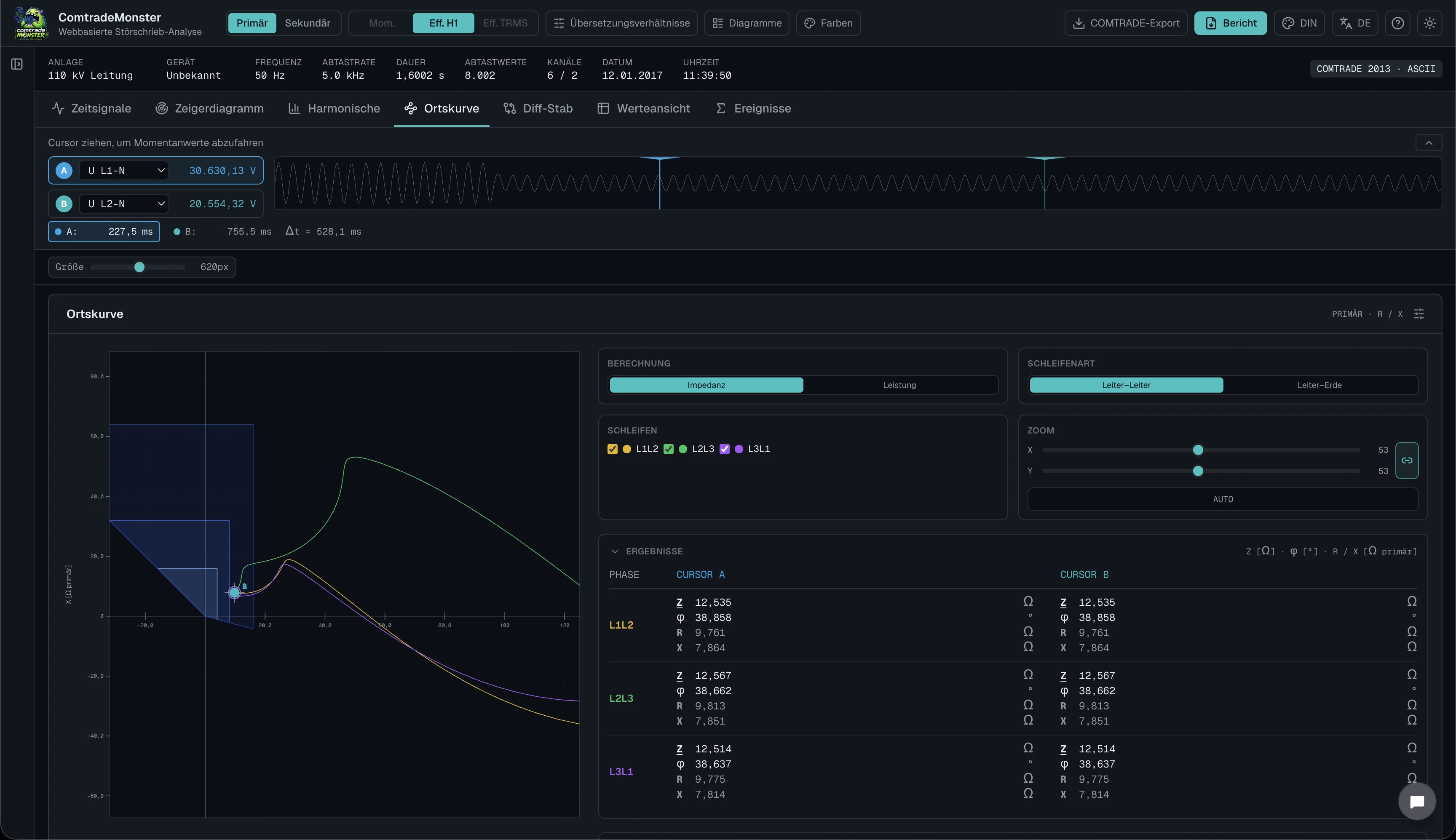This screenshot has height=840, width=1456.
Task: Select Primär view mode
Action: tap(252, 23)
